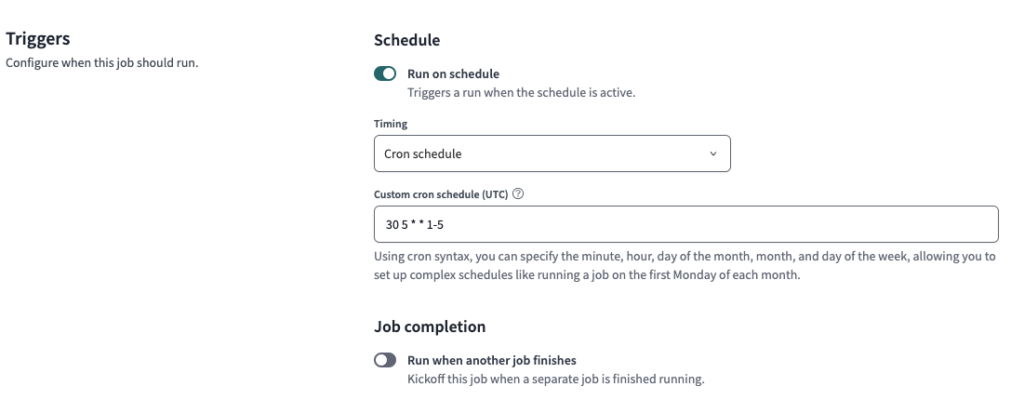Click the "first Monday of each month" help line
This screenshot has width=1024, height=413.
(x=588, y=276)
